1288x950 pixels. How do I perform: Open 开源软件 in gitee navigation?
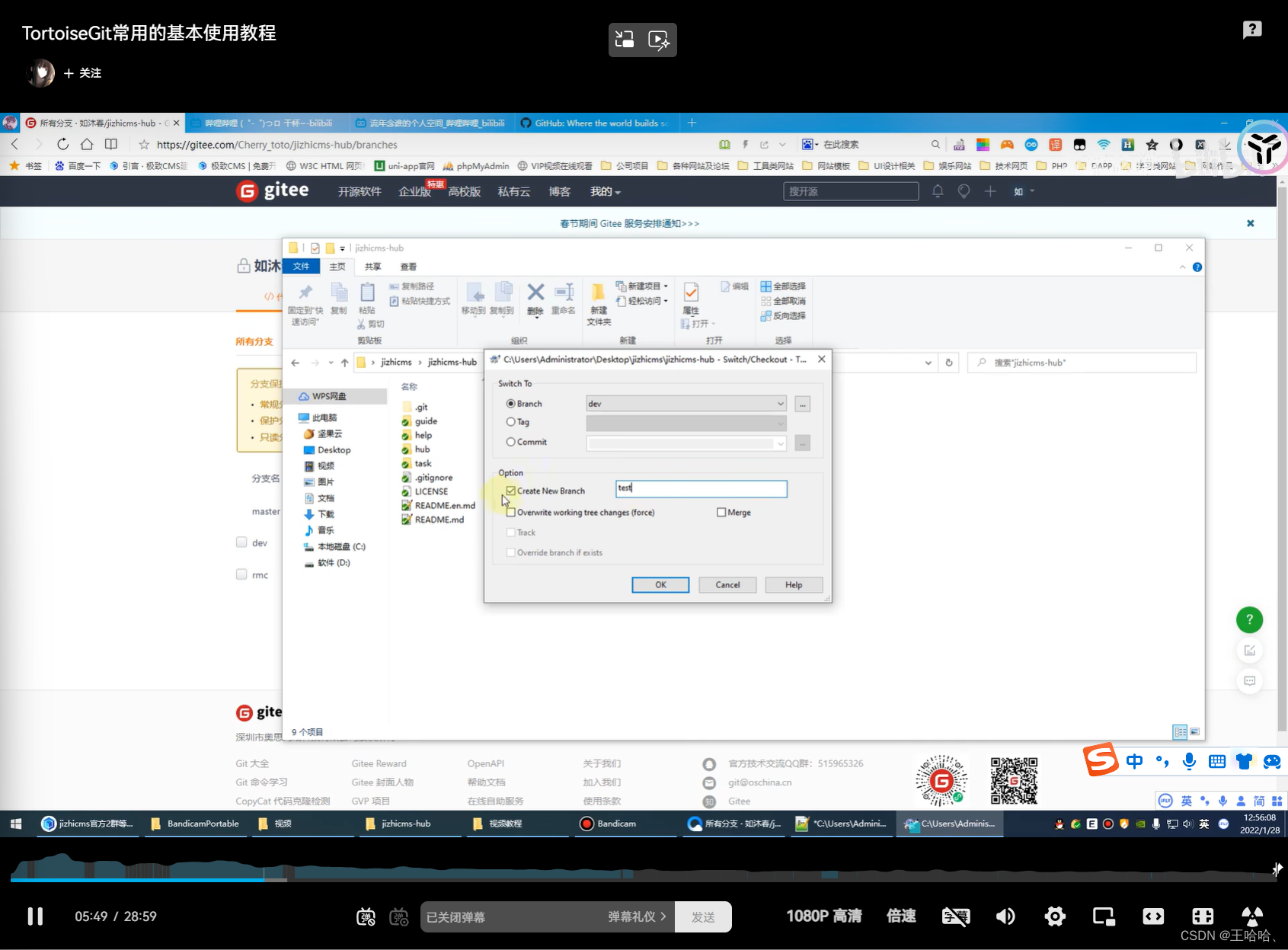[x=360, y=191]
